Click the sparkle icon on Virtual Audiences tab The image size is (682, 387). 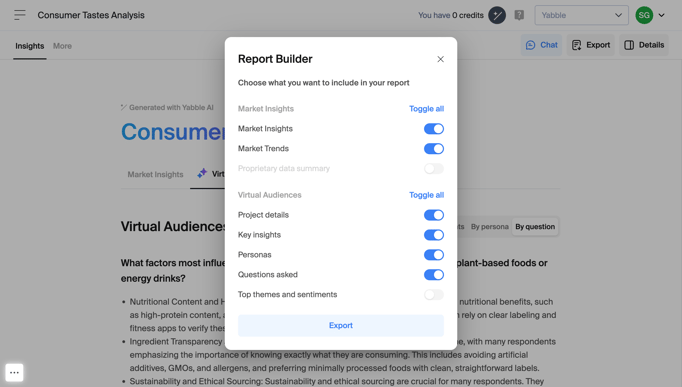202,173
